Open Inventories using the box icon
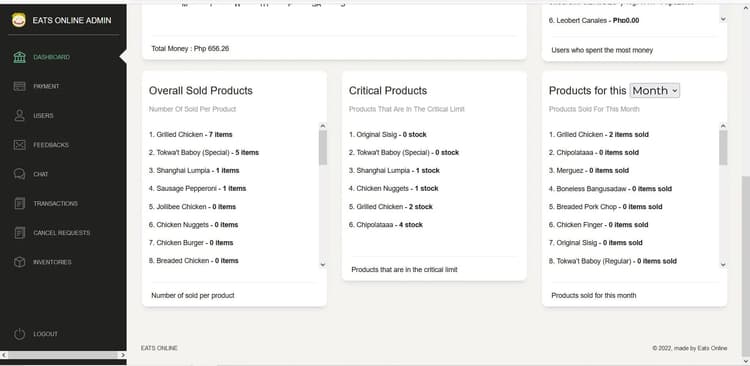 19,262
